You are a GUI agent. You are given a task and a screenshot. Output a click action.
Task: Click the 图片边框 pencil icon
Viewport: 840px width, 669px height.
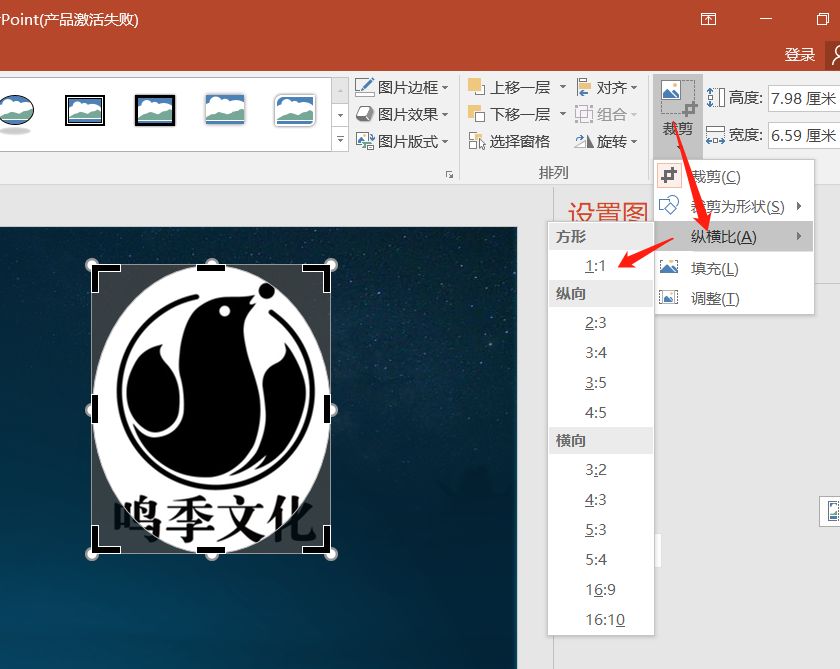(364, 87)
